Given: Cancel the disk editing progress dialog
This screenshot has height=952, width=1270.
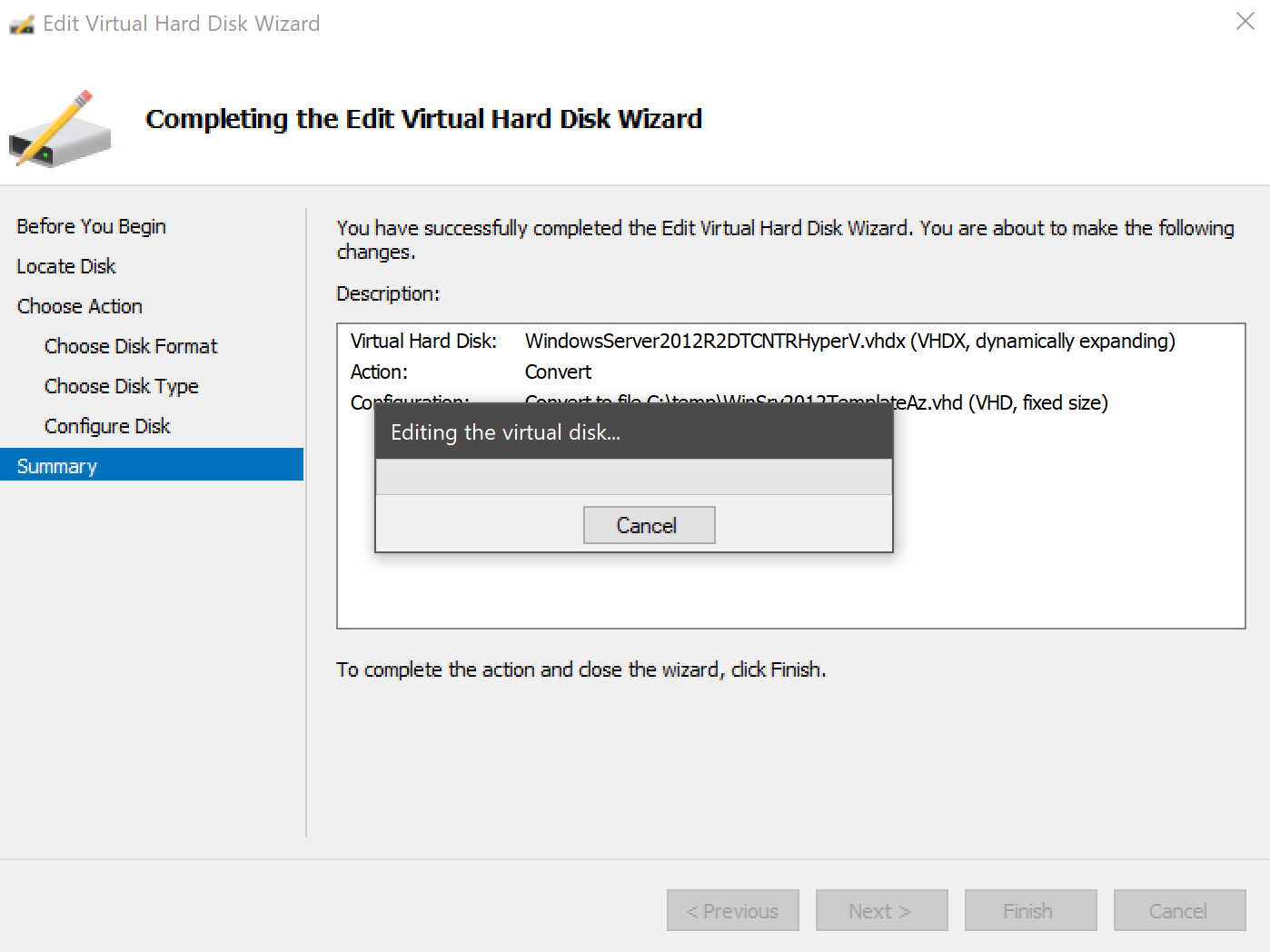Looking at the screenshot, I should coord(649,525).
